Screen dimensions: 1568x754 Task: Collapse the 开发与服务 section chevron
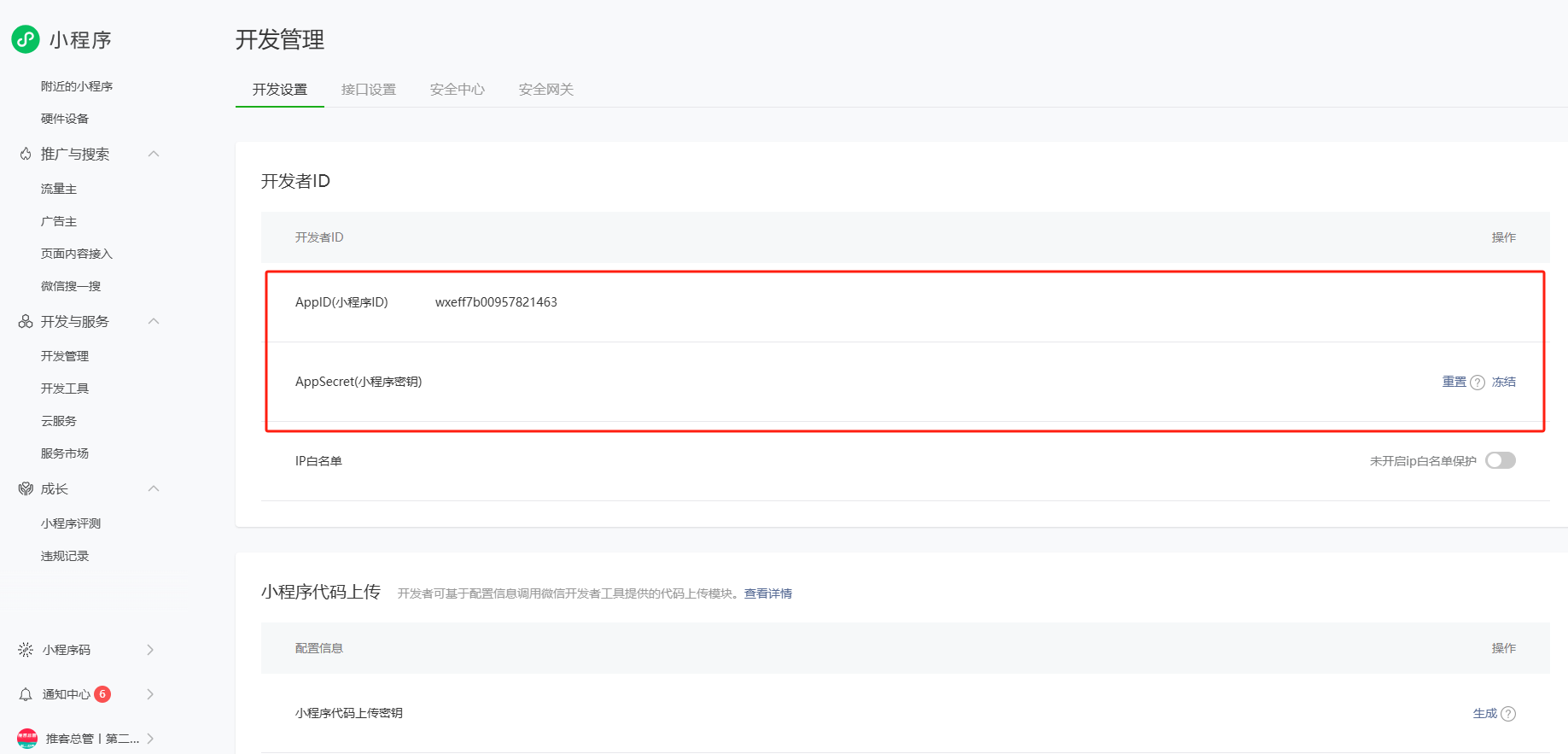click(x=154, y=321)
